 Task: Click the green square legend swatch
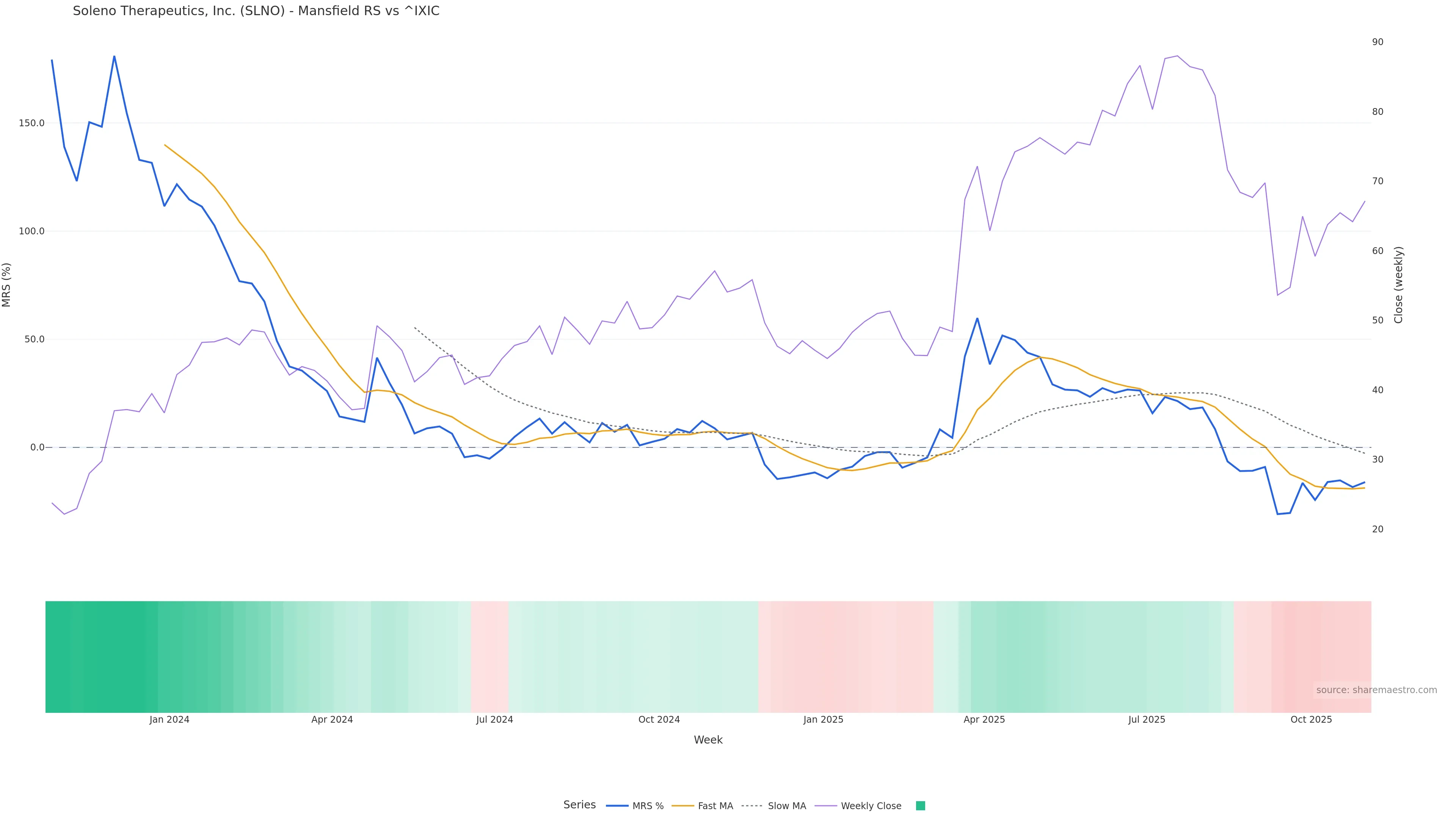(920, 806)
